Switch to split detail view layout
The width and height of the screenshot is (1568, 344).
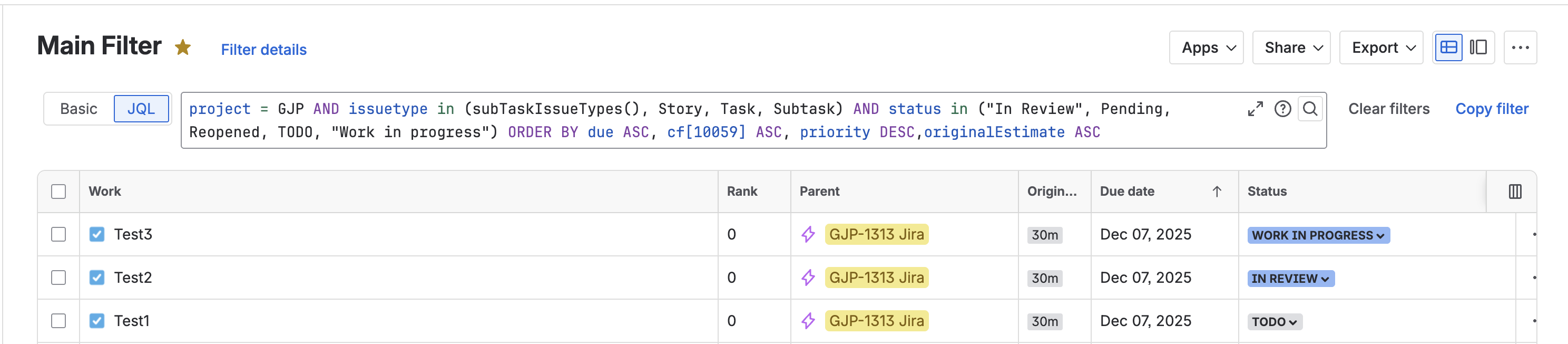tap(1478, 47)
